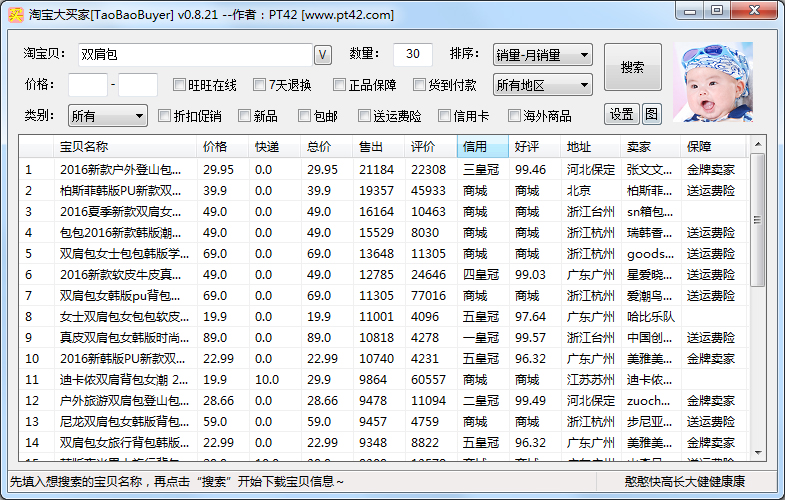Select row 14 item 双肩包女旅行背包韩版
The image size is (785, 500).
pos(384,443)
